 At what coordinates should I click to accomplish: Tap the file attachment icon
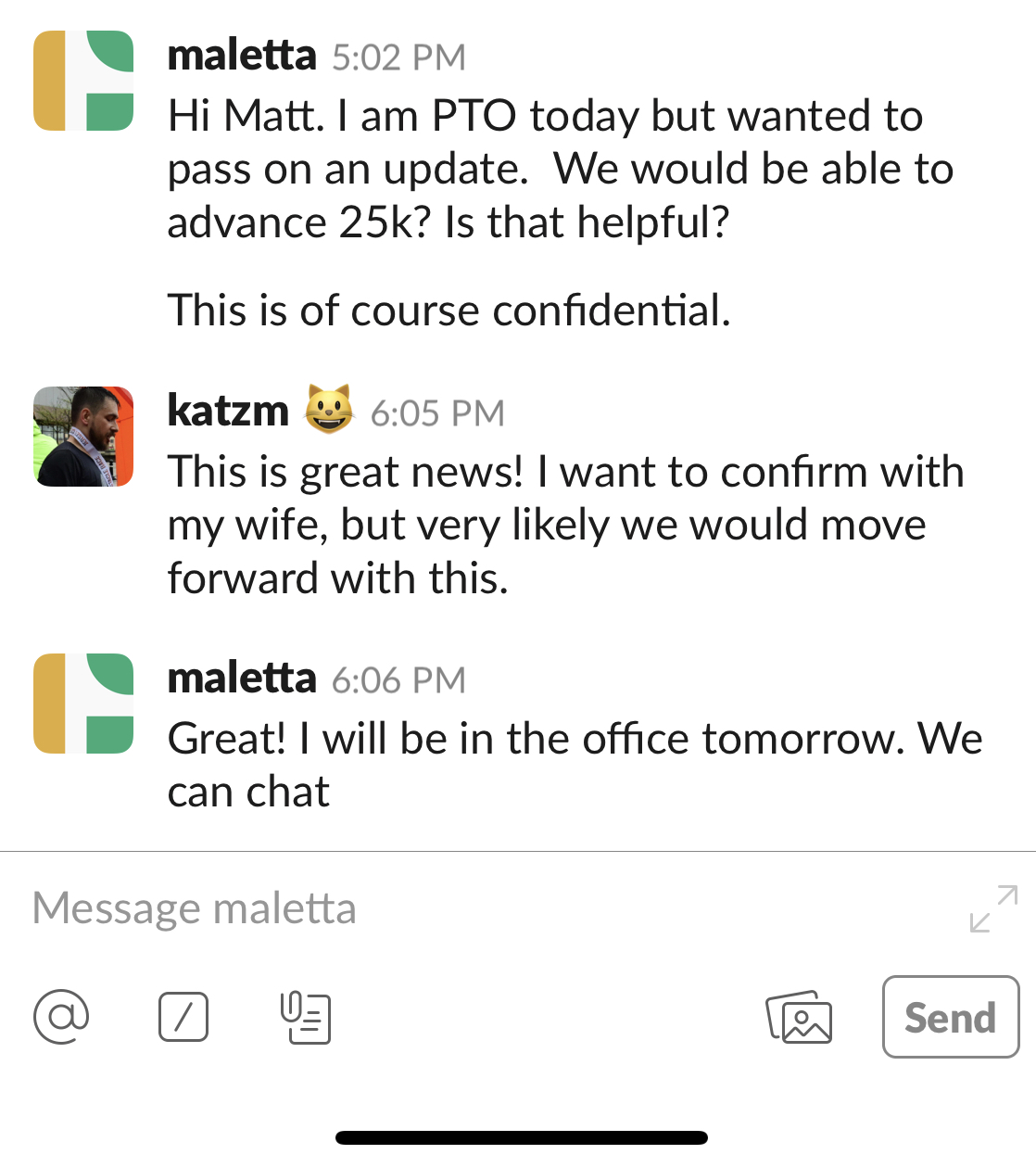pos(306,1017)
